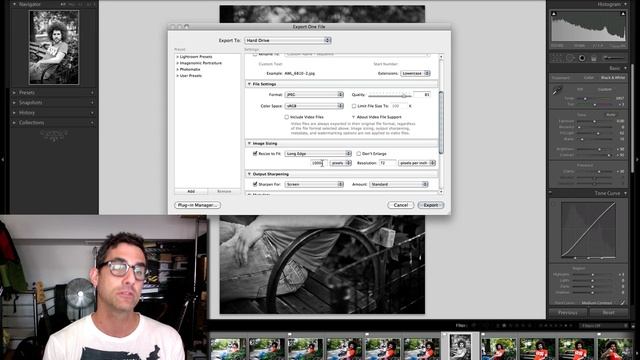Collapse the Histogram panel
Image resolution: width=640 pixels, height=360 pixels.
point(625,4)
